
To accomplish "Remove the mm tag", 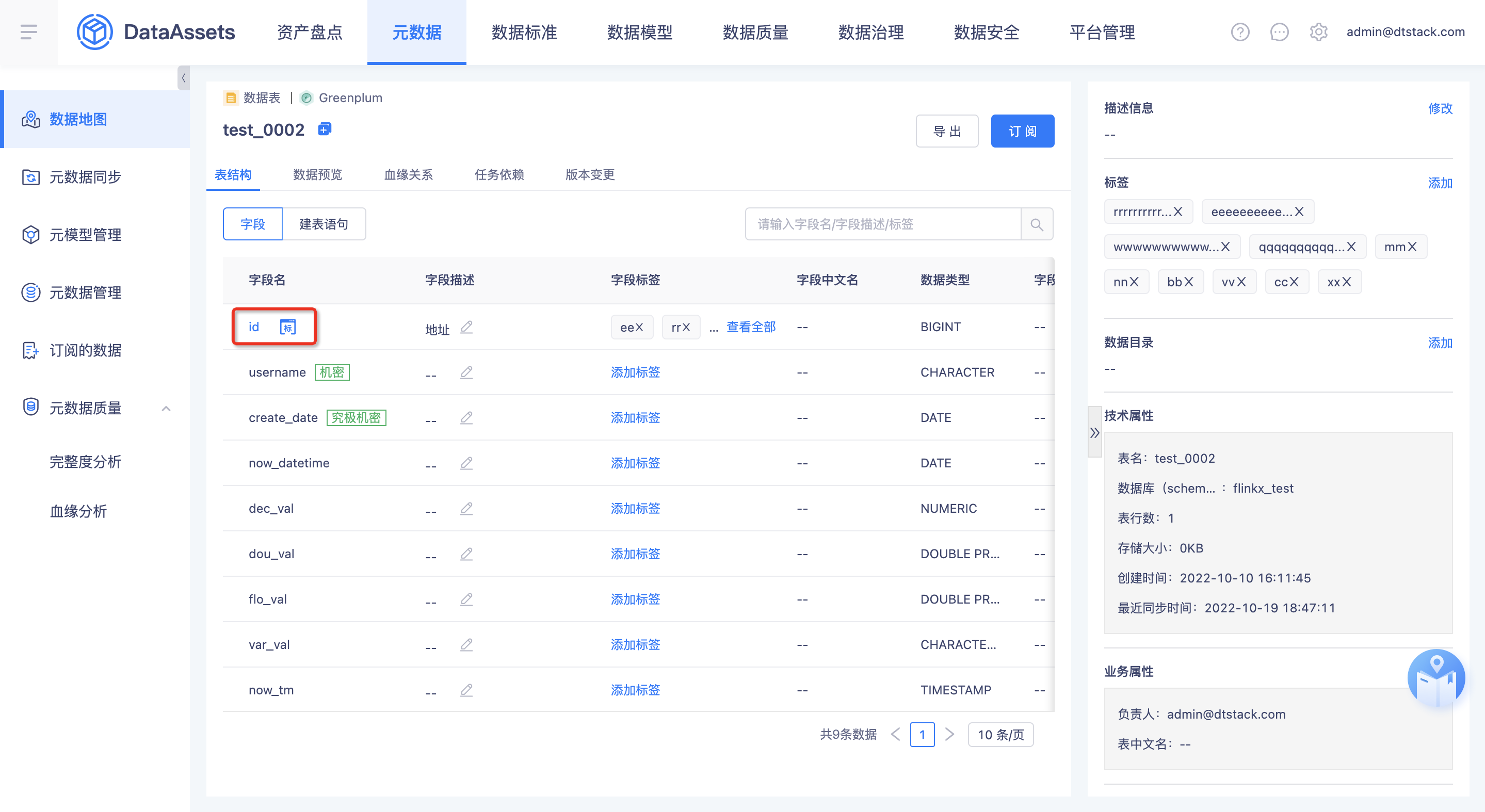I will tap(1412, 247).
